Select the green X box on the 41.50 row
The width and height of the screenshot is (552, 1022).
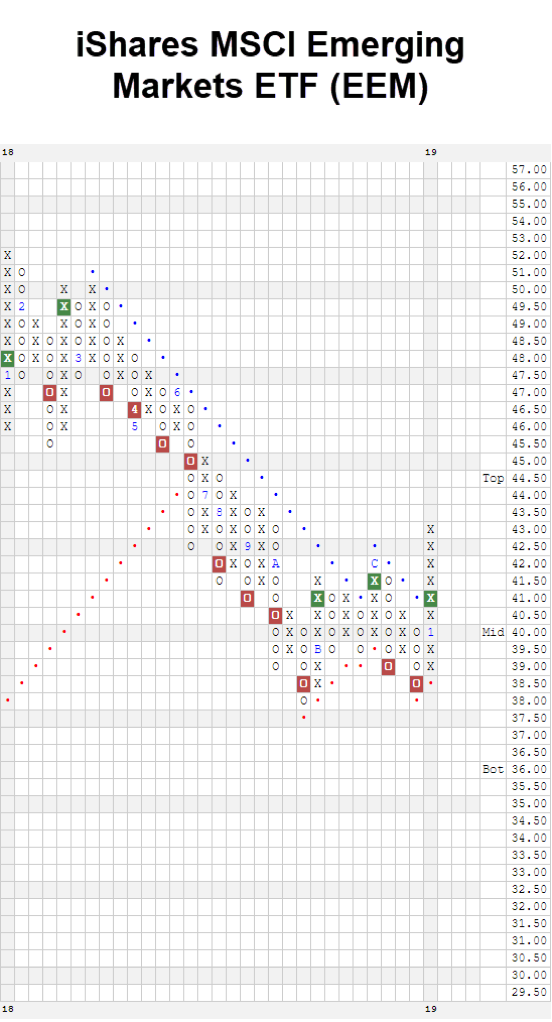[x=374, y=581]
